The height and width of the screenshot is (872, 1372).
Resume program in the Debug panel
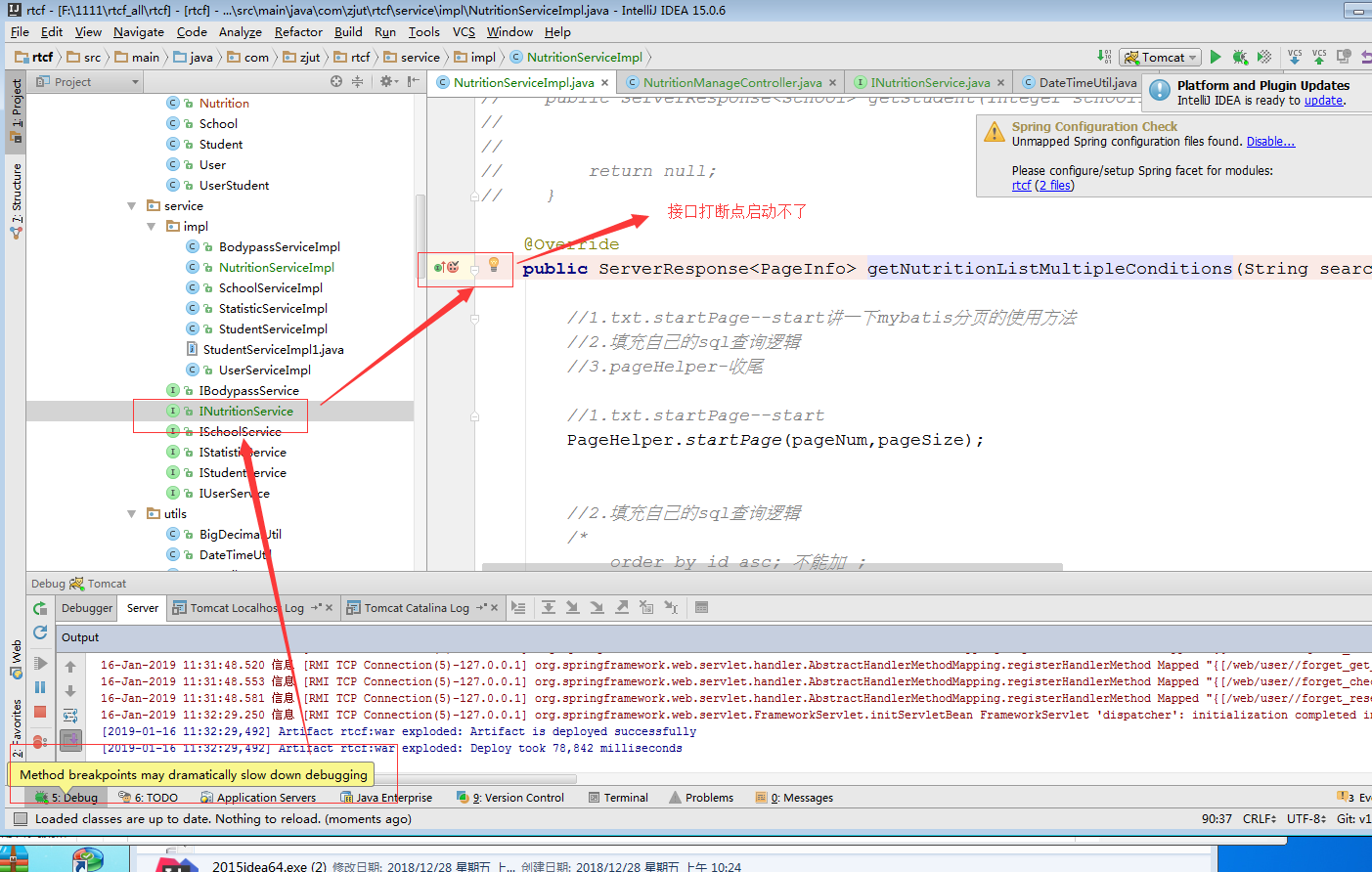coord(40,663)
